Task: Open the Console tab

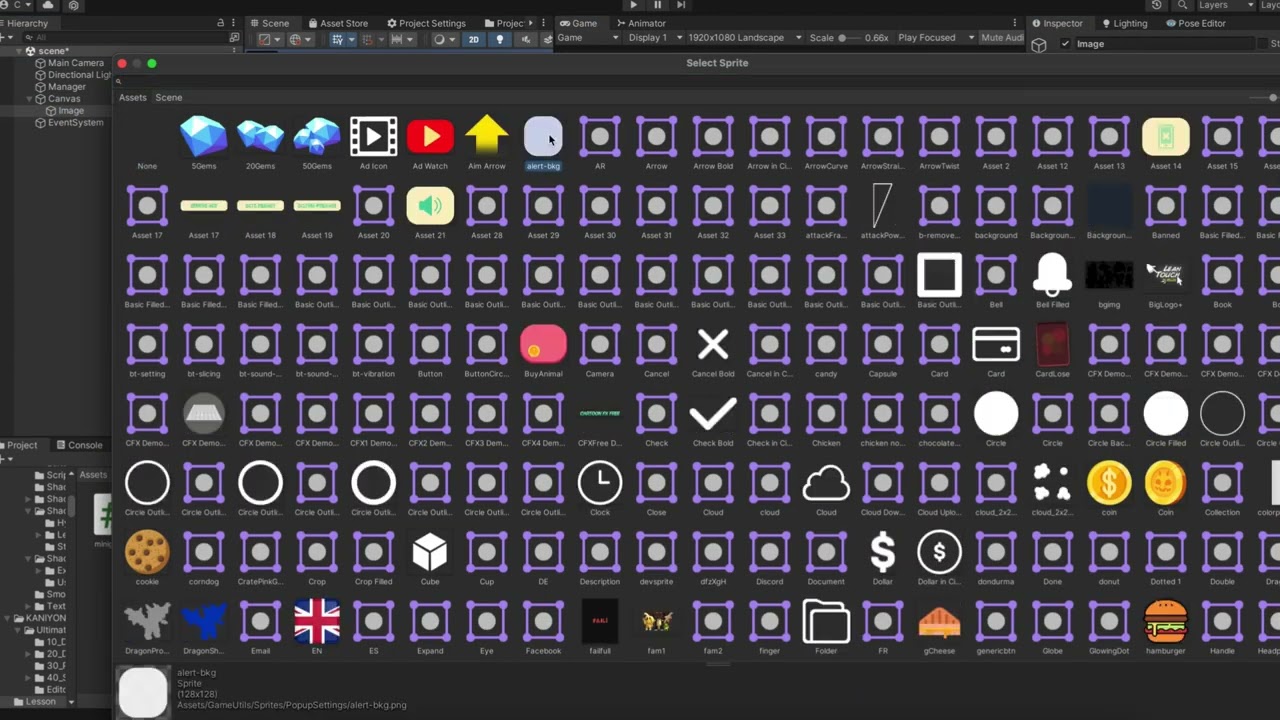Action: pyautogui.click(x=80, y=445)
